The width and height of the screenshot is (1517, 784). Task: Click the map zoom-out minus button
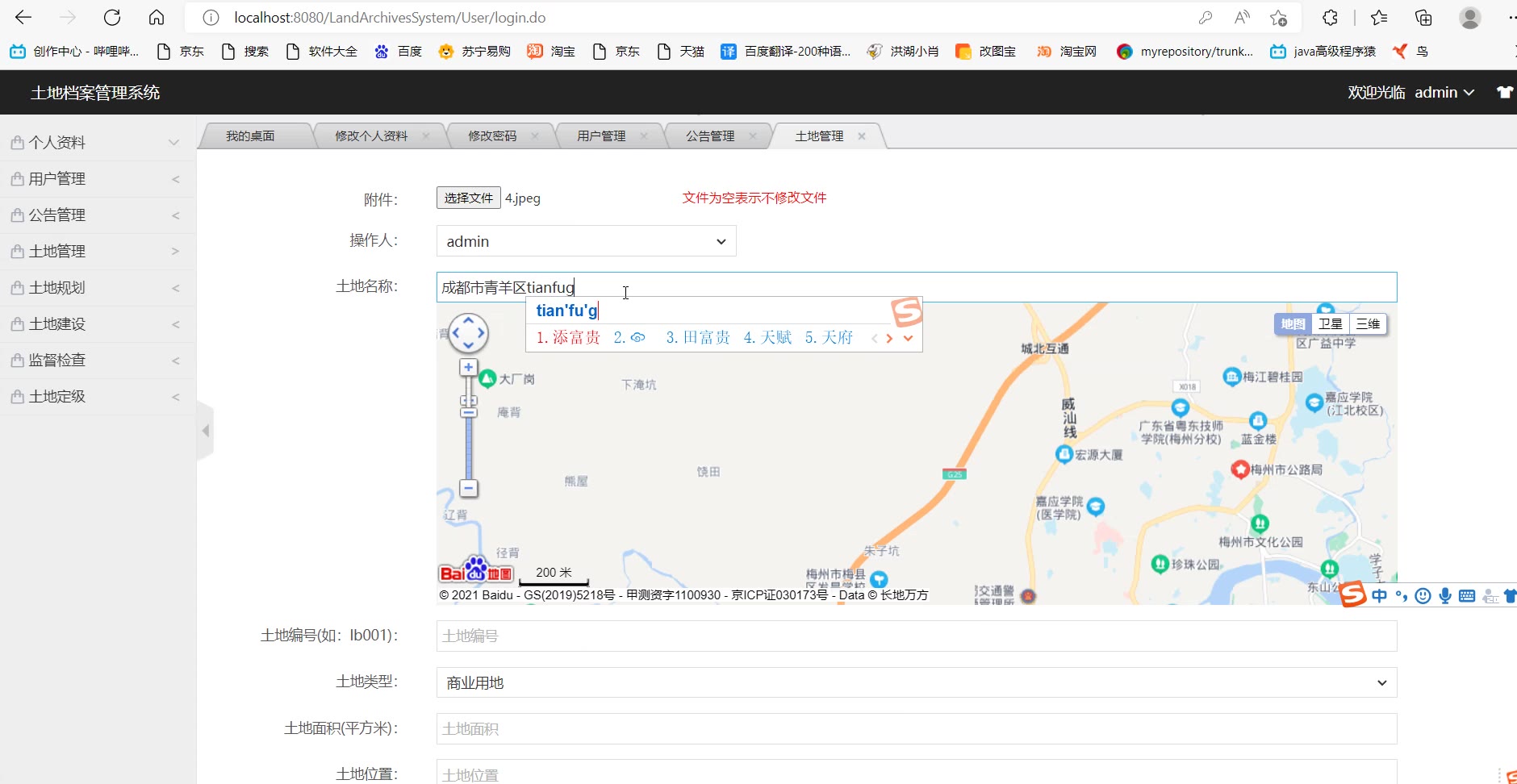pyautogui.click(x=468, y=489)
